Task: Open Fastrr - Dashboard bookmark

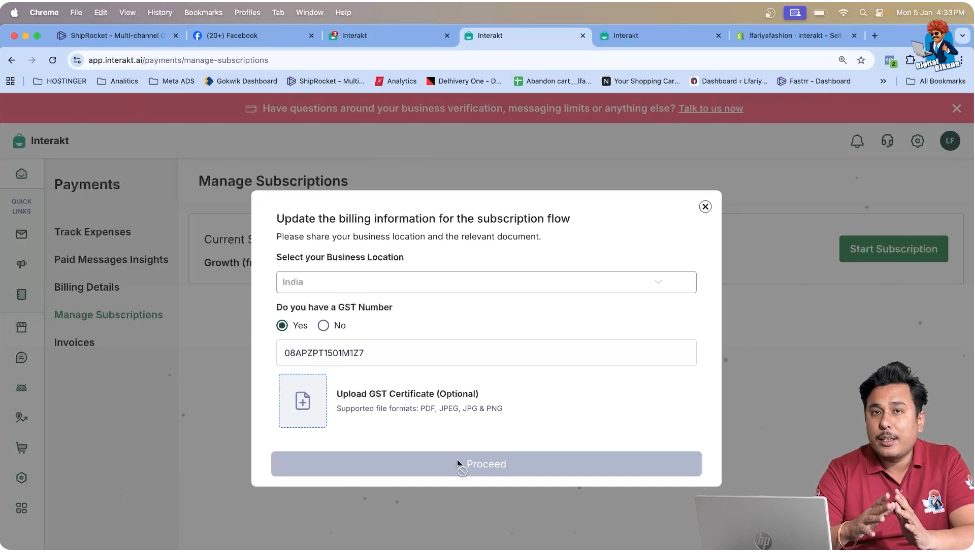Action: click(x=814, y=81)
